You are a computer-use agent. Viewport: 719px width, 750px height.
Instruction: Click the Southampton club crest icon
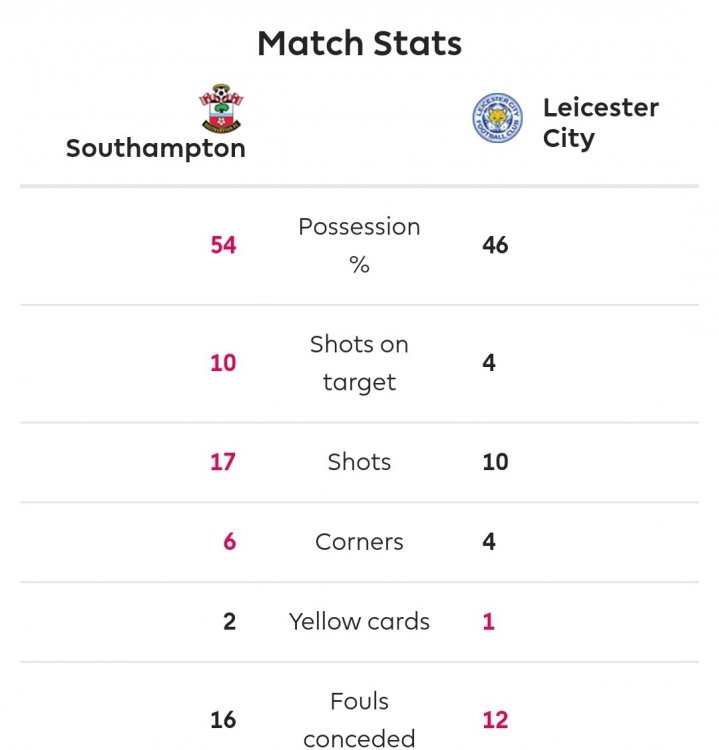222,109
